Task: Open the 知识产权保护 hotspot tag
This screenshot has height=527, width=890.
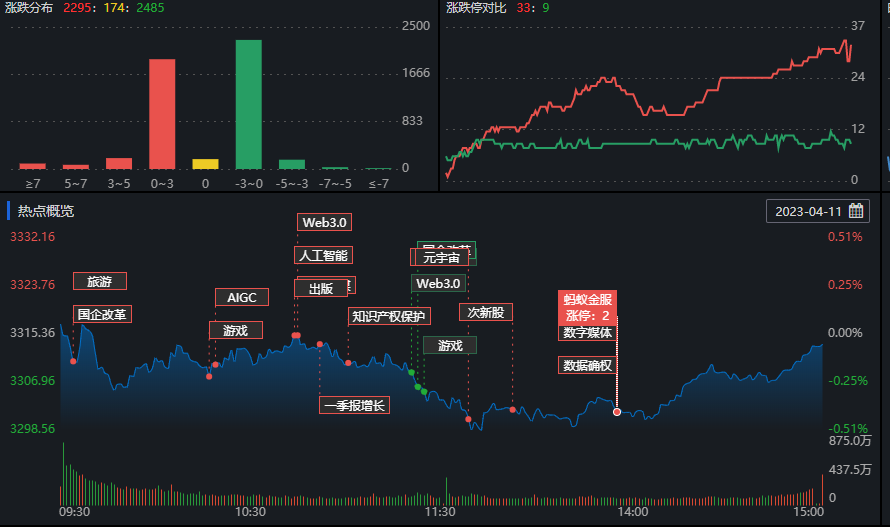Action: click(389, 316)
